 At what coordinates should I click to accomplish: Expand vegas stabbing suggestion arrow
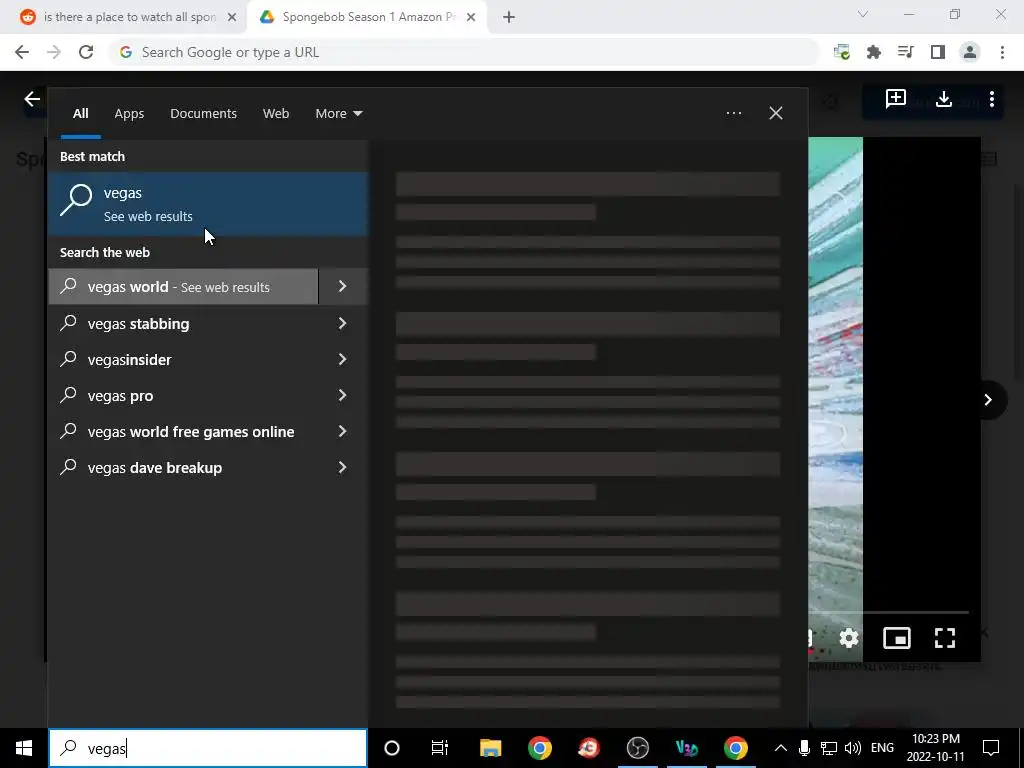coord(343,323)
